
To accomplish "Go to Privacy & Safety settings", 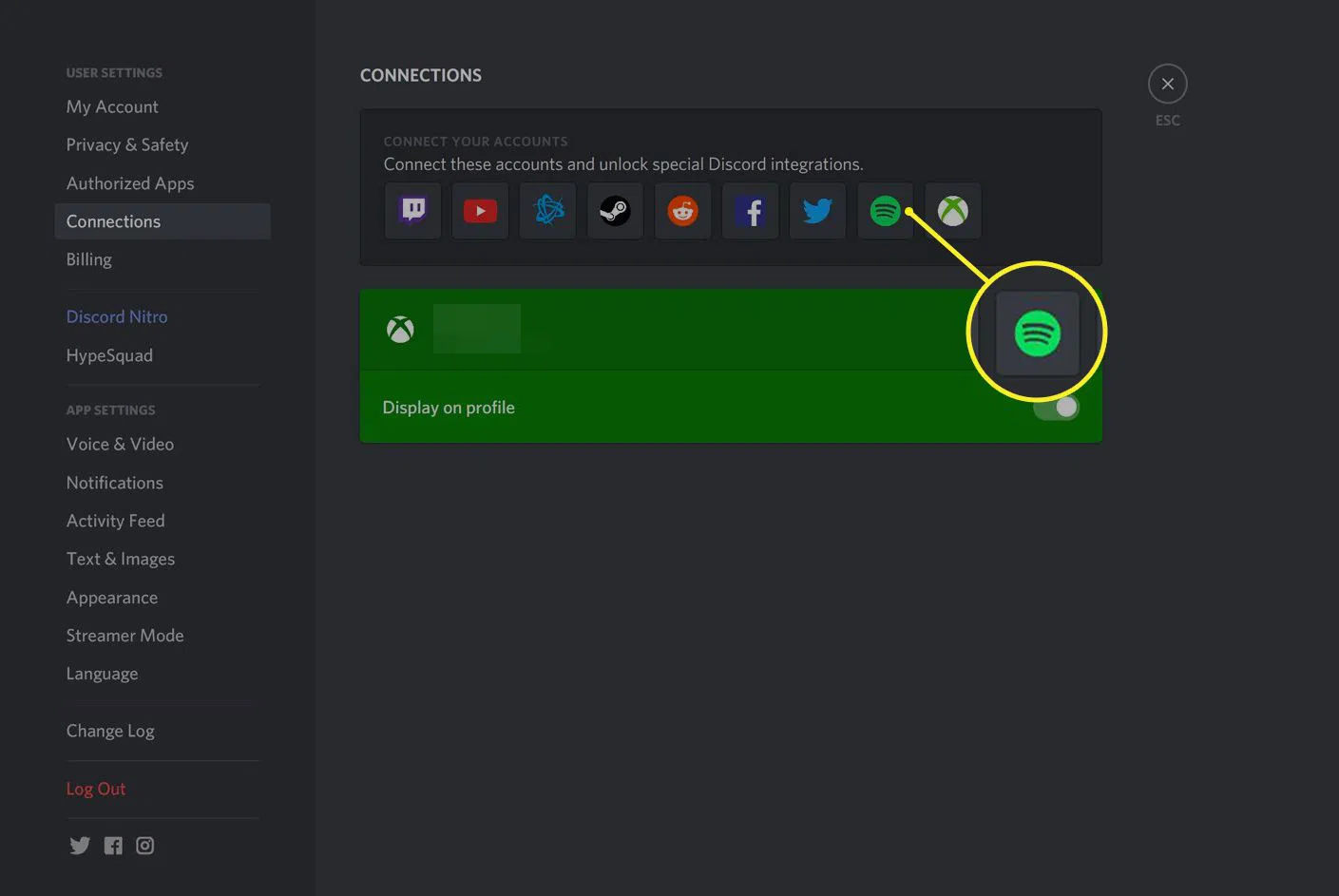I will click(x=127, y=144).
